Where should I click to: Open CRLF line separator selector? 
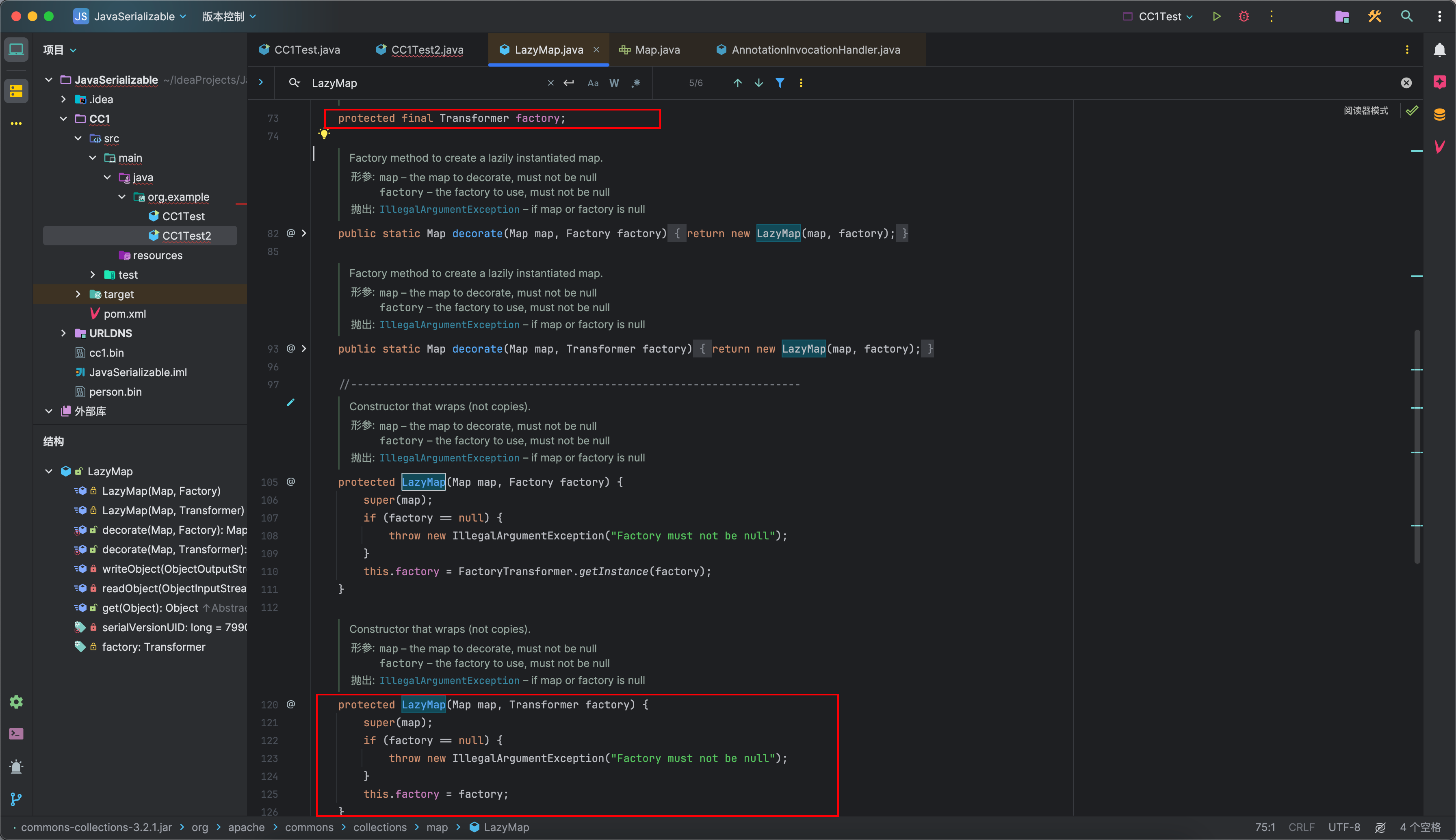(1301, 827)
